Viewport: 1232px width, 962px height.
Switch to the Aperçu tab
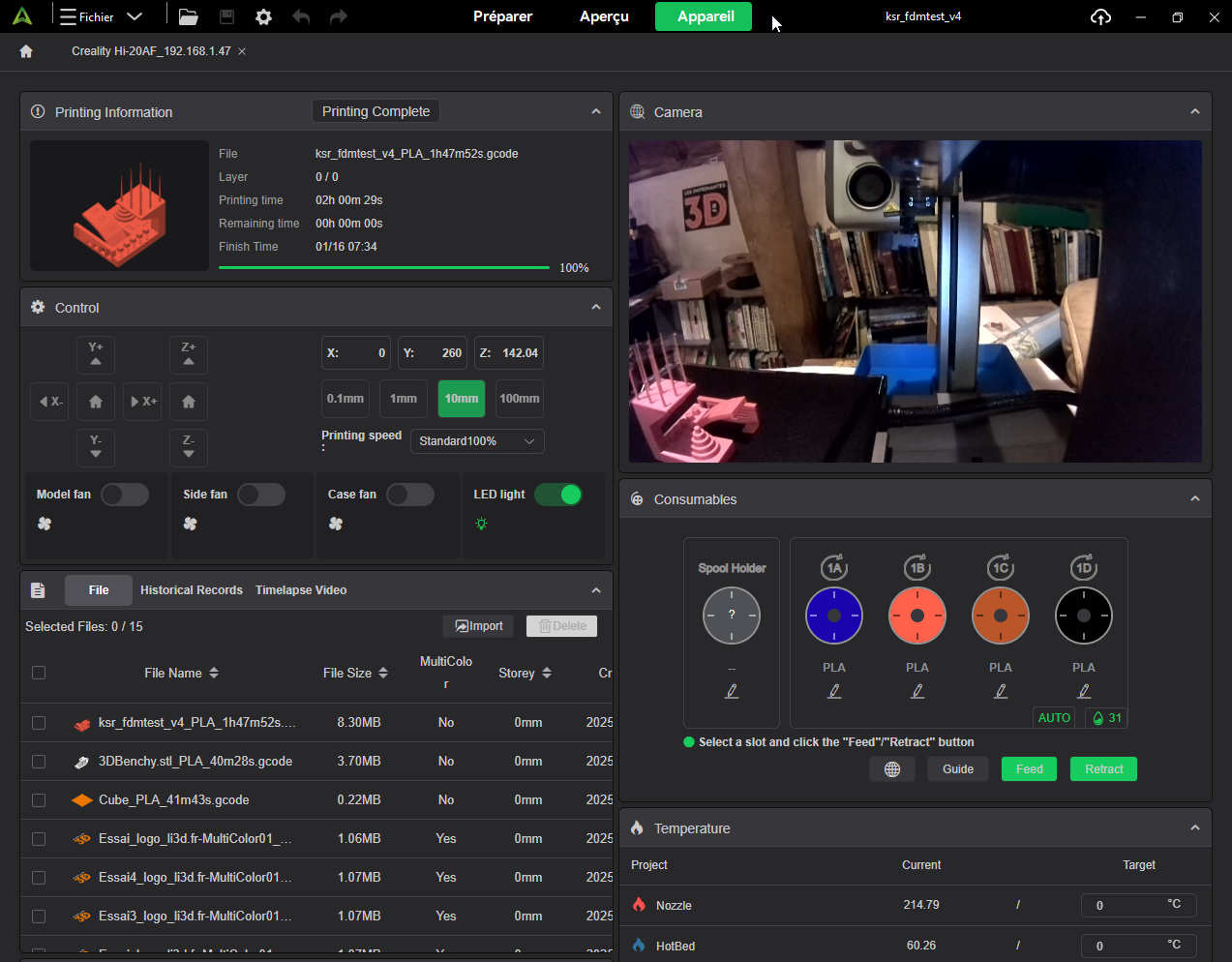(604, 16)
